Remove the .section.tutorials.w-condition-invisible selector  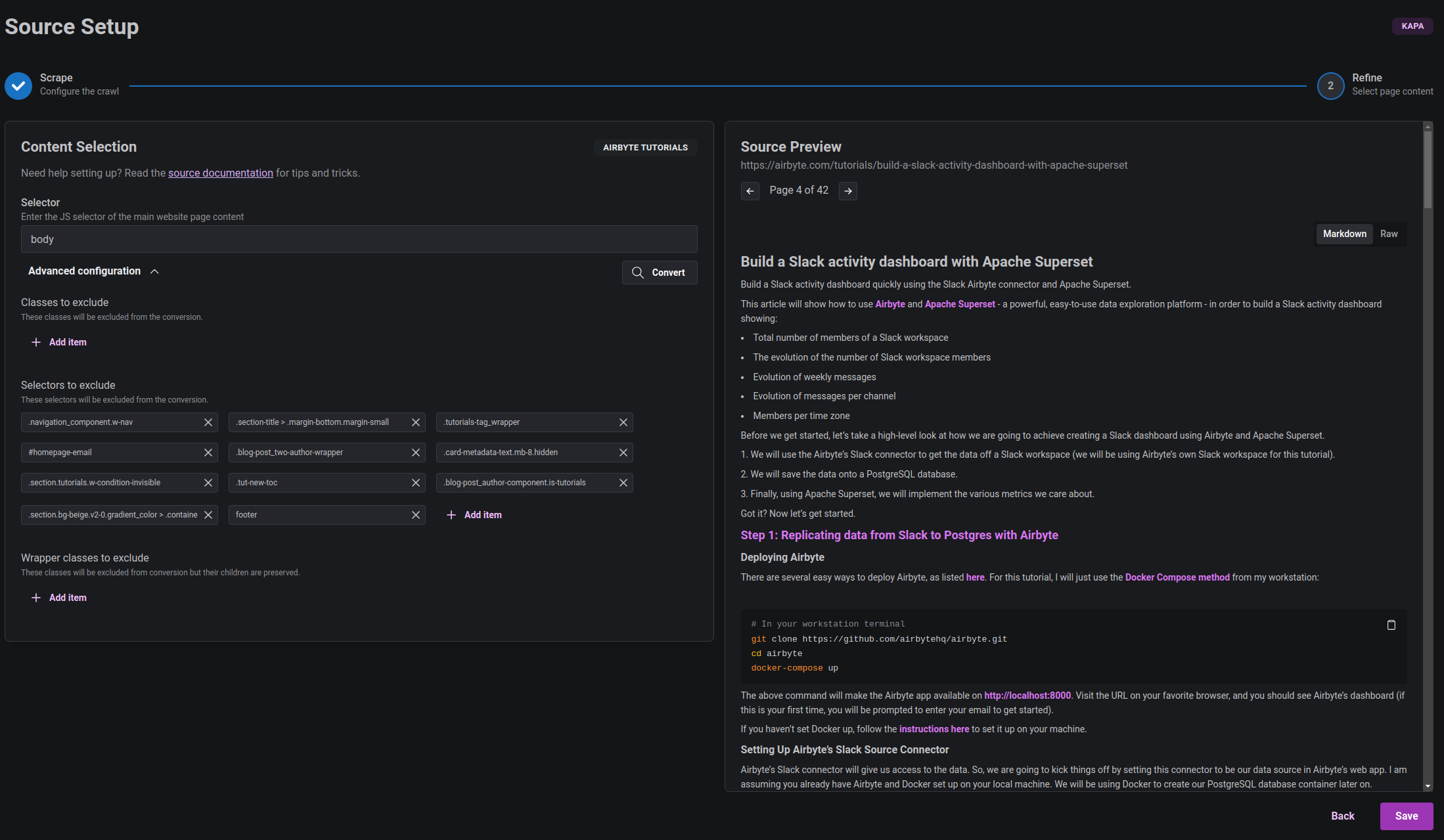(x=208, y=483)
